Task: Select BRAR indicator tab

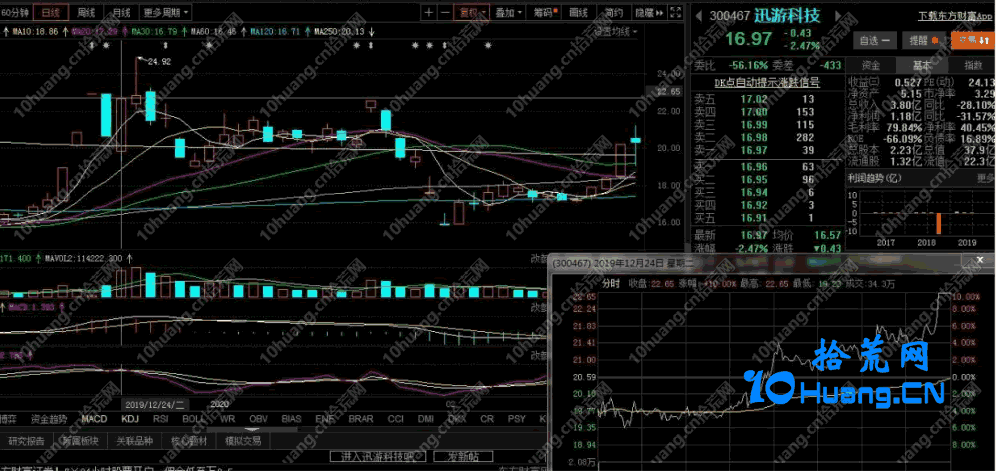Action: click(361, 420)
